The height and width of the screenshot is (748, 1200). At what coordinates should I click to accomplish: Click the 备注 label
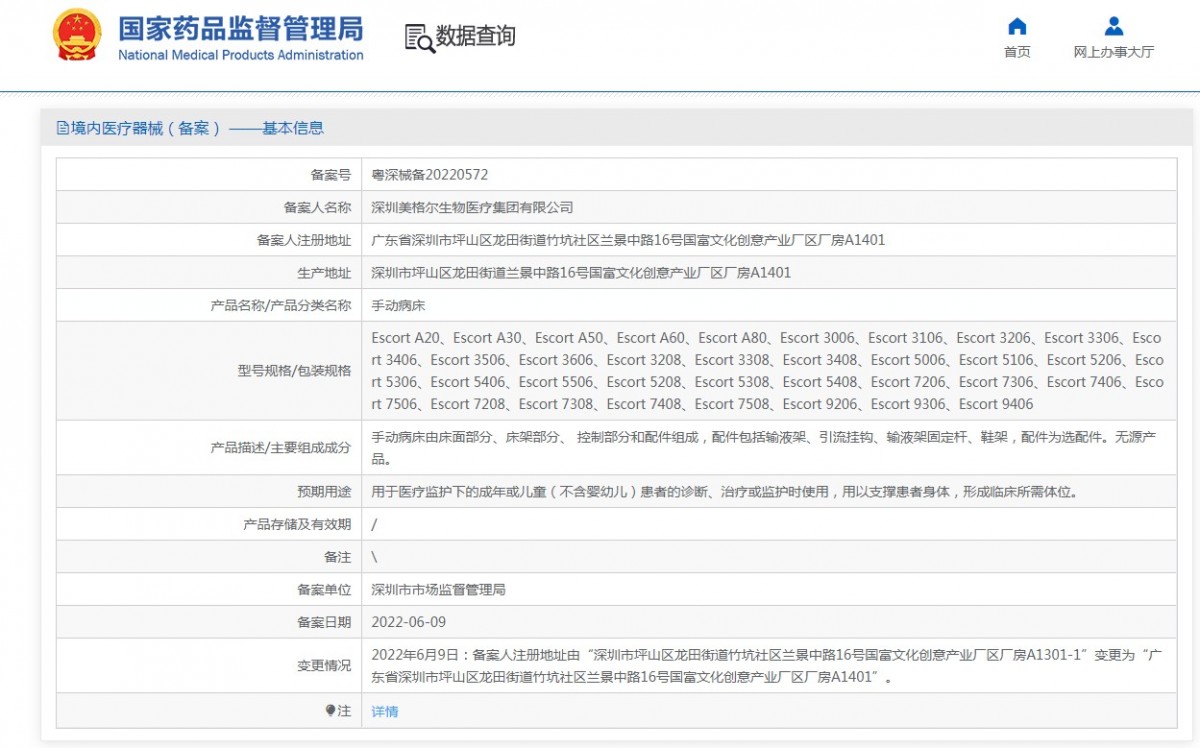click(338, 557)
